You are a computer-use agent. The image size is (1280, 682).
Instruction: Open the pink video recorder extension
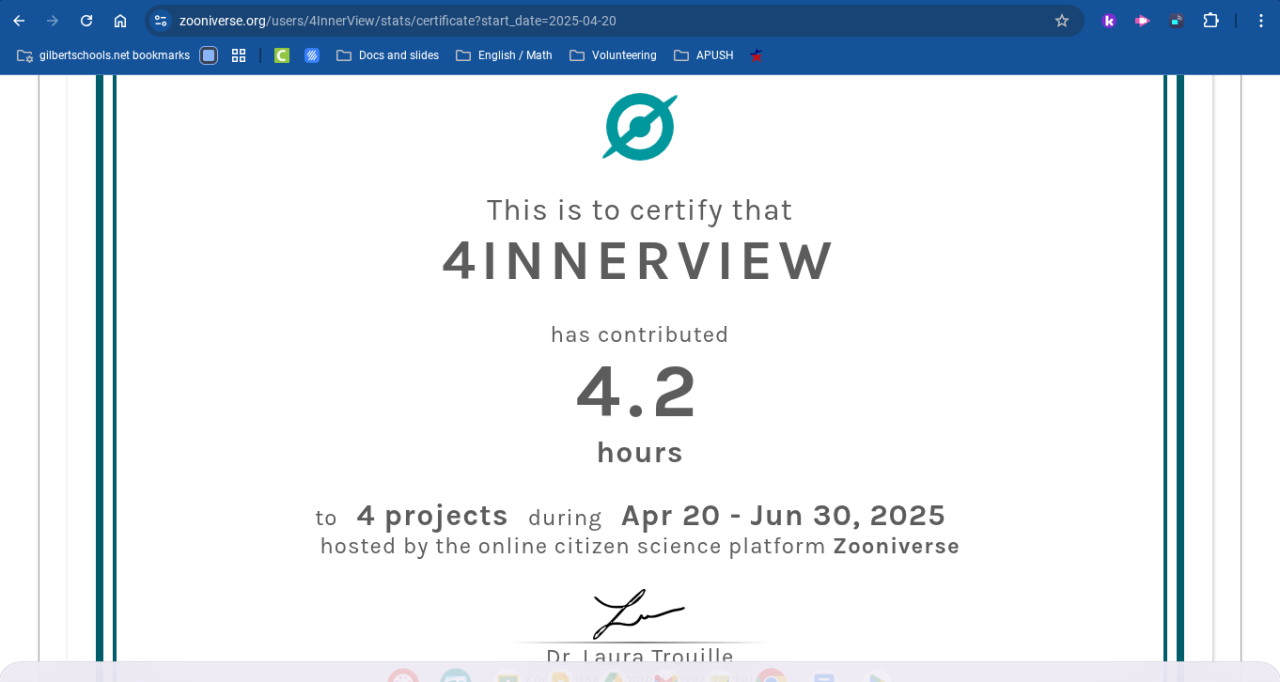click(1142, 20)
